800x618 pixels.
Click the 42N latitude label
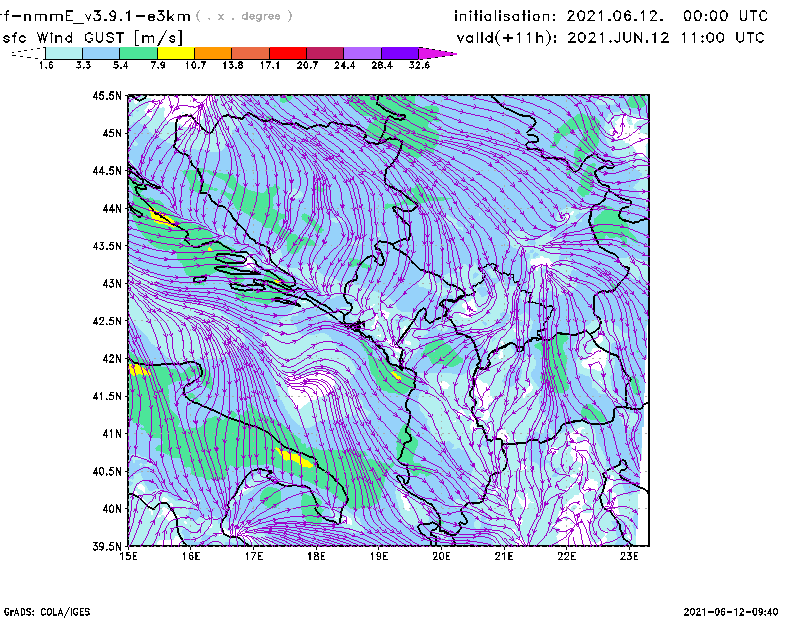pyautogui.click(x=112, y=358)
